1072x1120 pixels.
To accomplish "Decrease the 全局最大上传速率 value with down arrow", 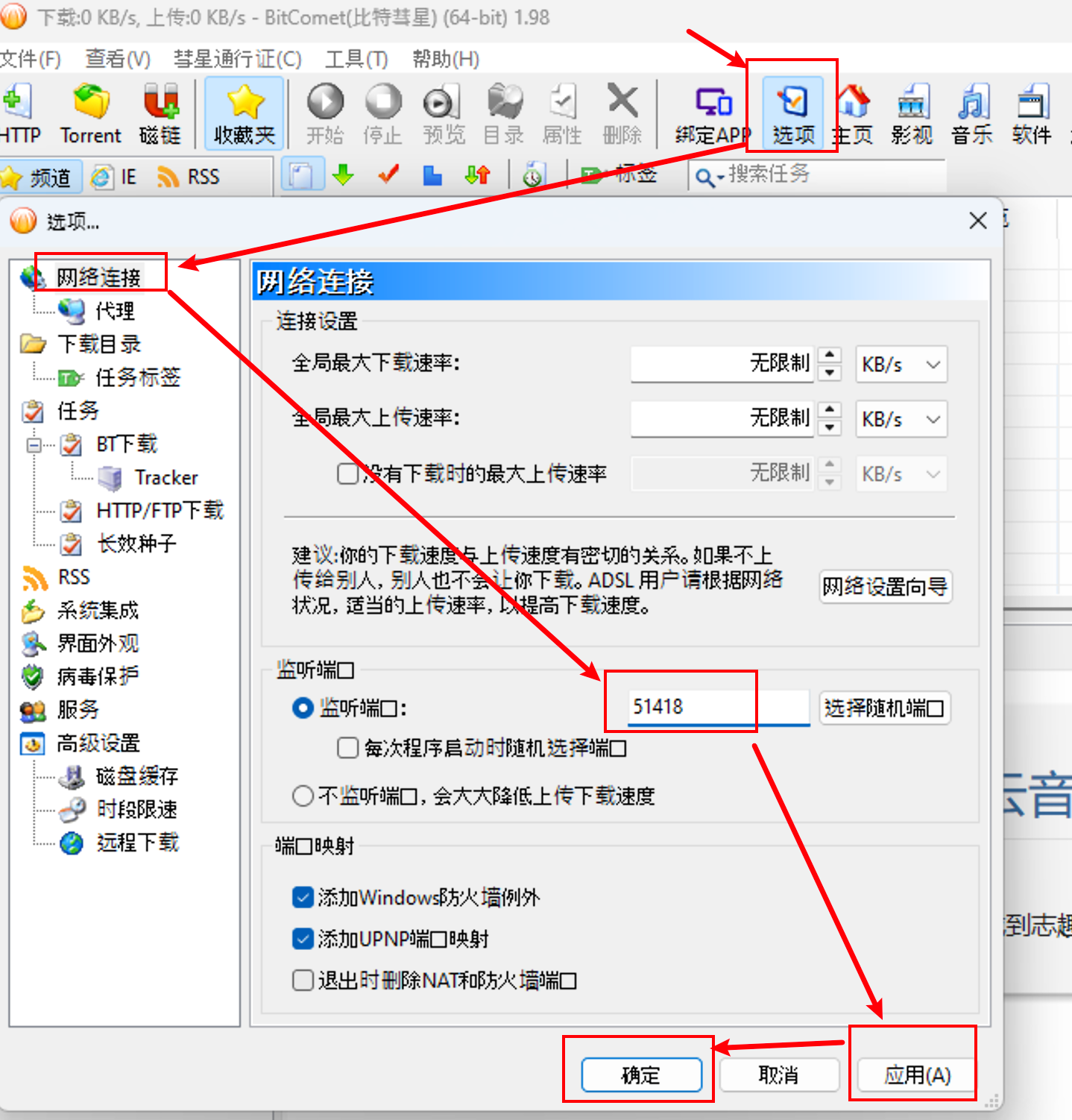I will [830, 428].
